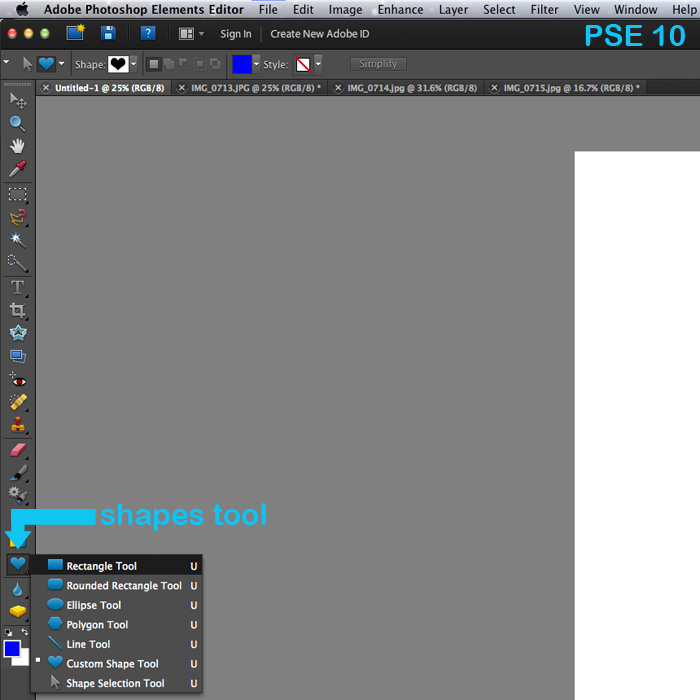The image size is (700, 700).
Task: Choose Rounded Rectangle Tool from flyout
Action: pos(117,585)
